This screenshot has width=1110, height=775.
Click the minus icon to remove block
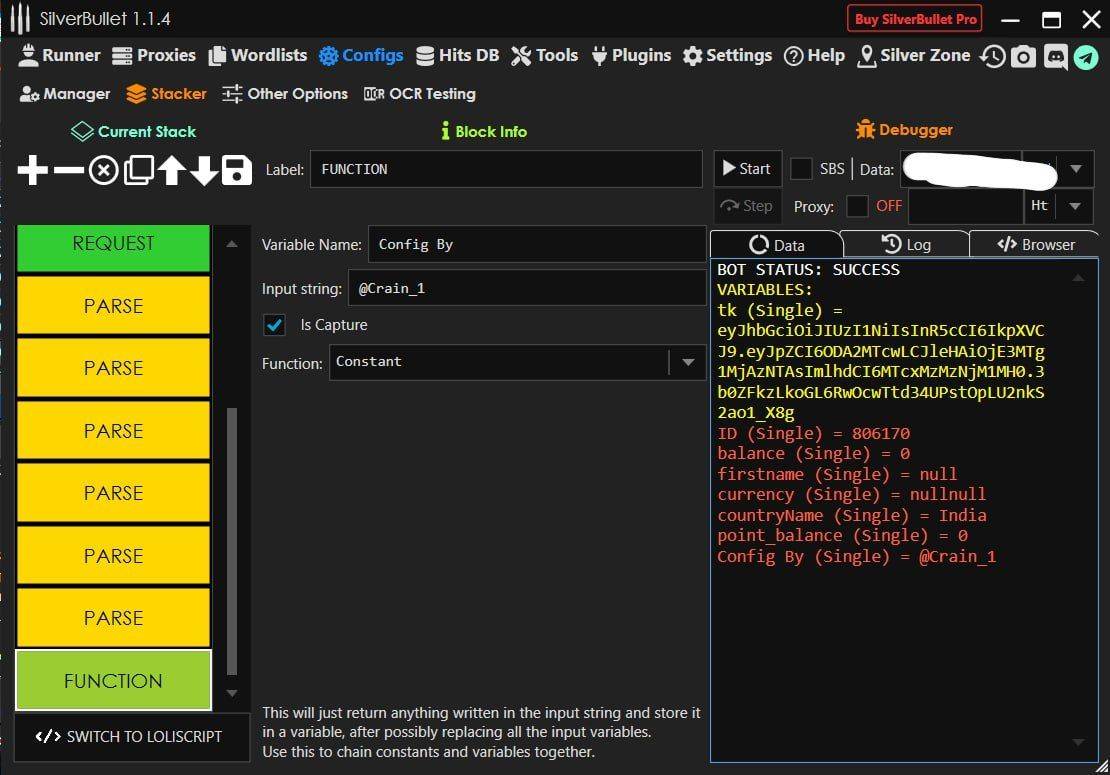pyautogui.click(x=68, y=171)
